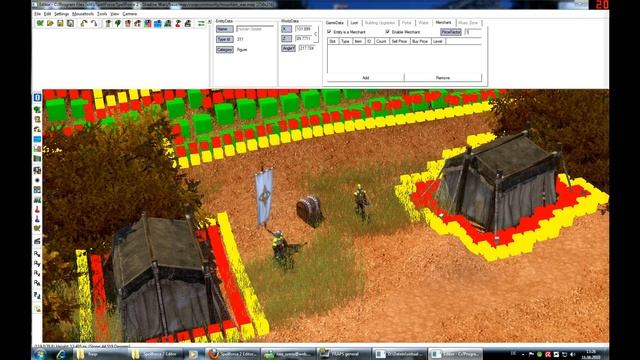
Task: Click the X coordinate button in WorldData
Action: tap(286, 29)
